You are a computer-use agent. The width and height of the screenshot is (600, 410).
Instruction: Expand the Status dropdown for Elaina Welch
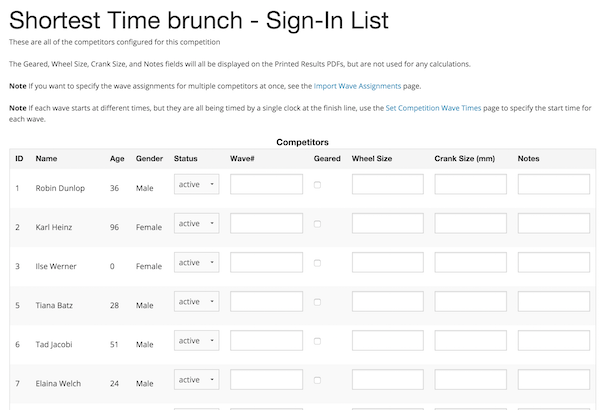(197, 380)
